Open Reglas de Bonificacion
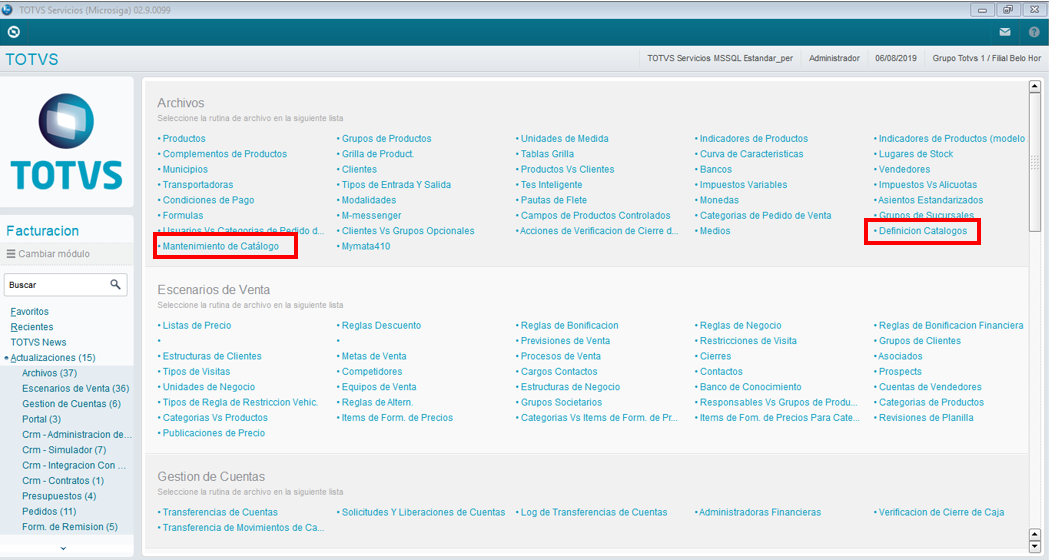Viewport: 1050px width, 560px height. (570, 326)
